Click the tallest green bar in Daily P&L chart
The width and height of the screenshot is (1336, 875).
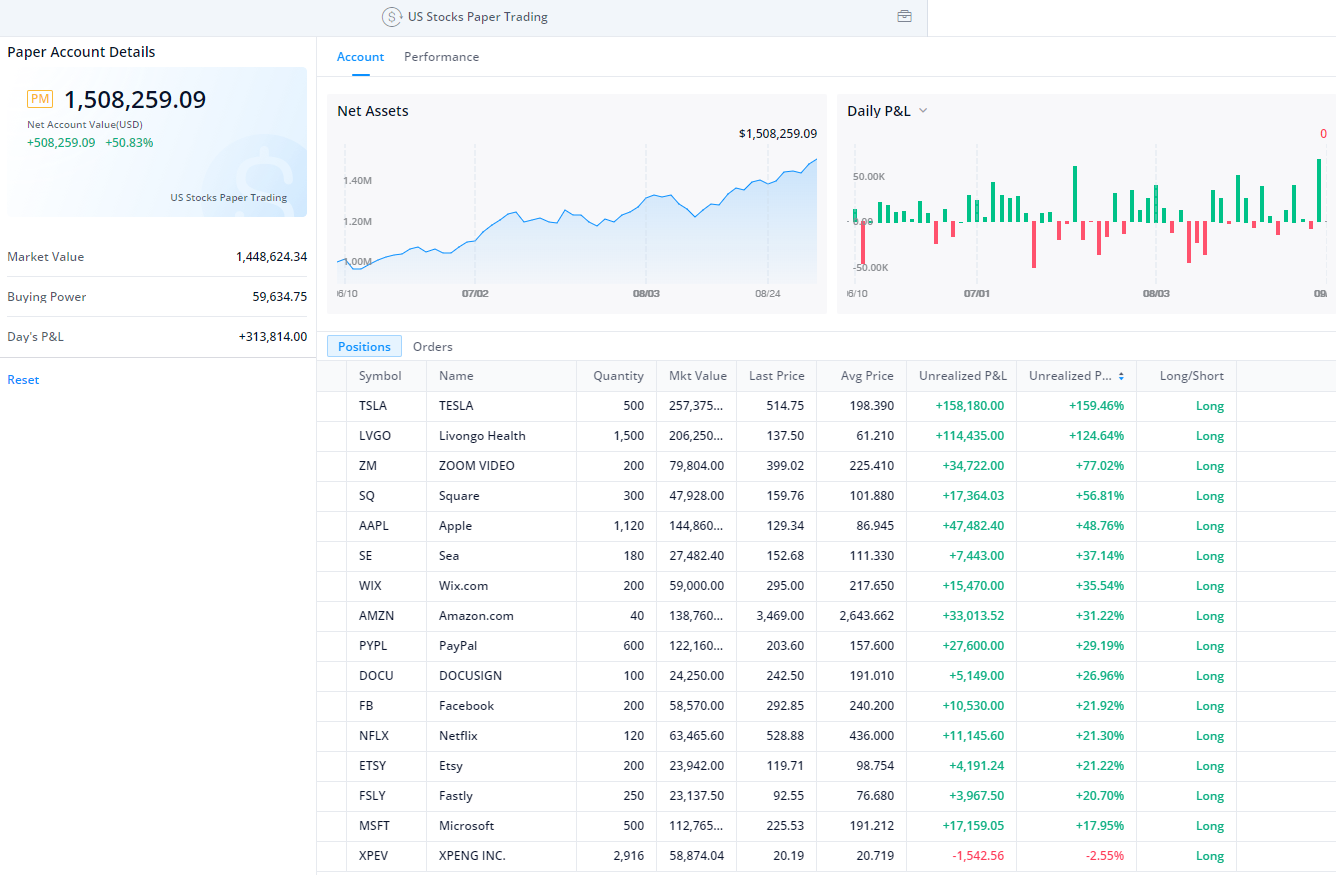coord(1319,190)
